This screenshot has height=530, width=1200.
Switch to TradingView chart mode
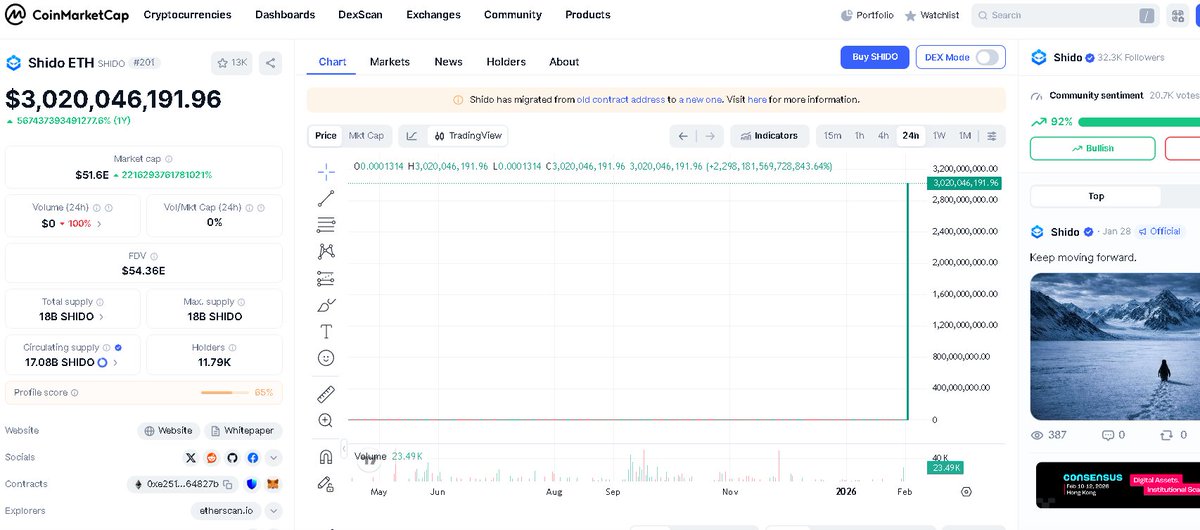tap(468, 136)
